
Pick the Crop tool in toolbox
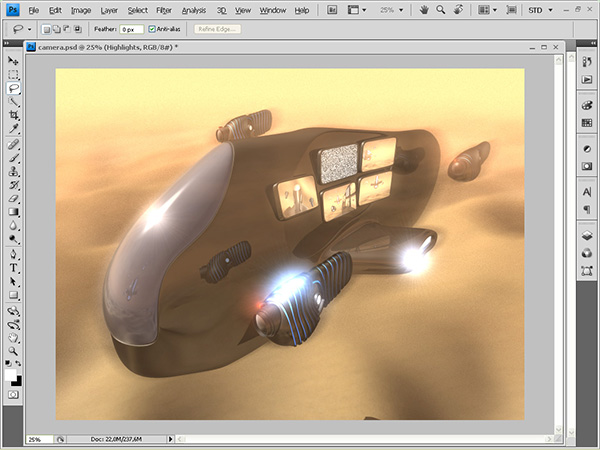14,115
